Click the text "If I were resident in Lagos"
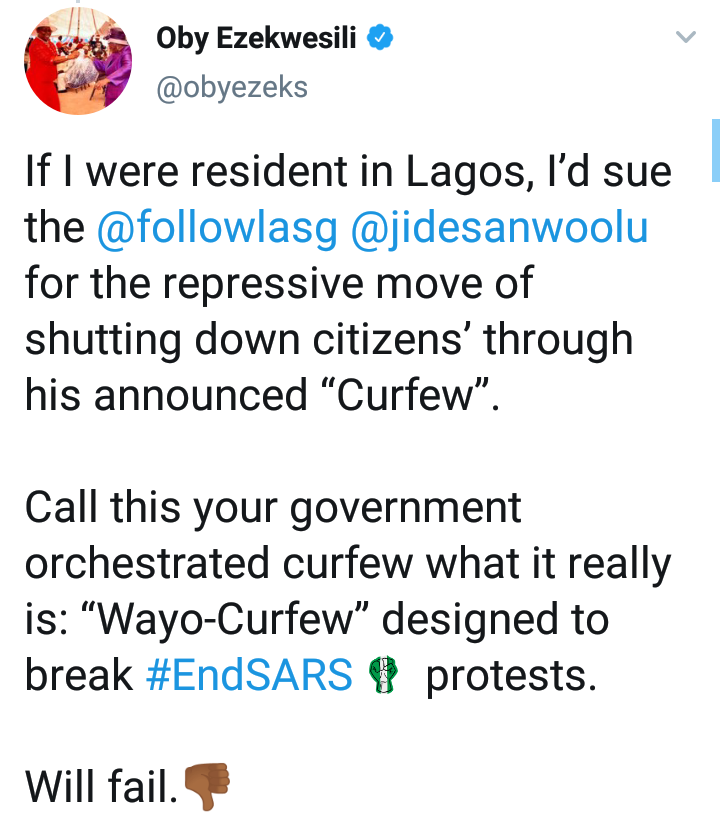Screen dimensions: 720x820 click(275, 172)
